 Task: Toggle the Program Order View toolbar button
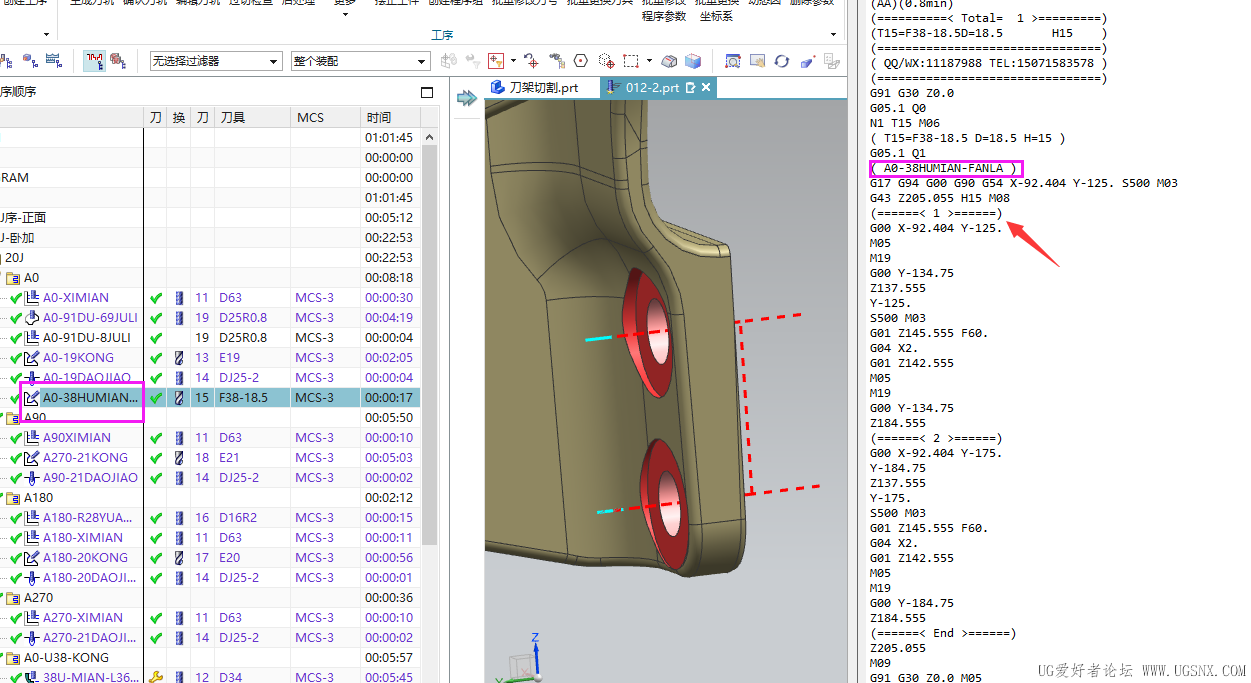(95, 61)
